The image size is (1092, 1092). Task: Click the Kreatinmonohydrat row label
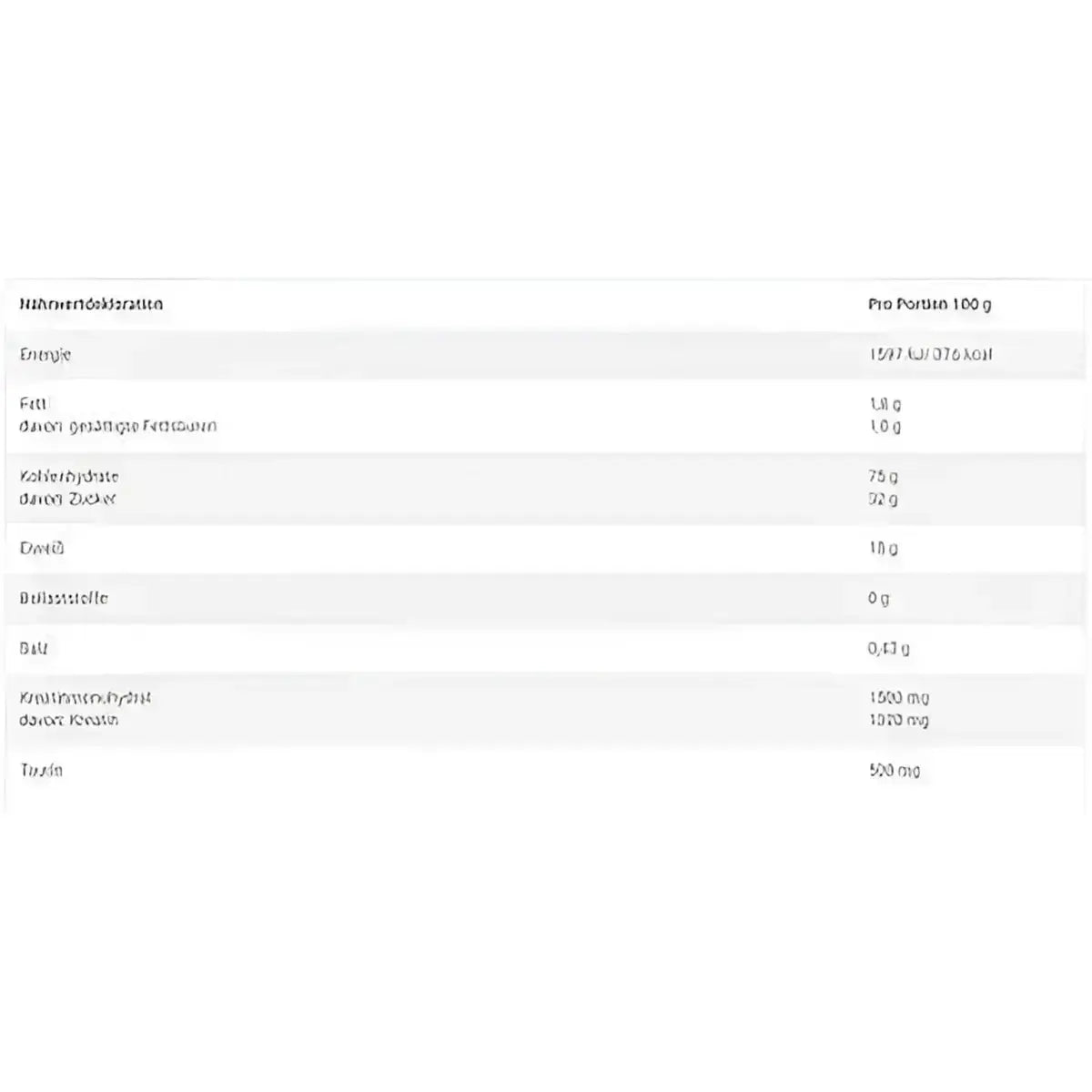[x=86, y=698]
